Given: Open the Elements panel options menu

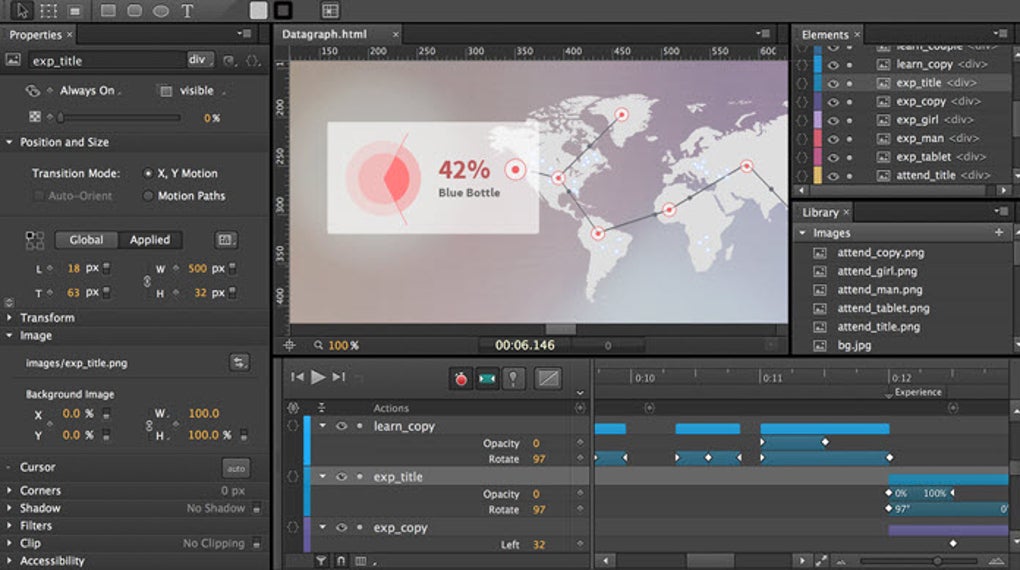Looking at the screenshot, I should [1000, 33].
